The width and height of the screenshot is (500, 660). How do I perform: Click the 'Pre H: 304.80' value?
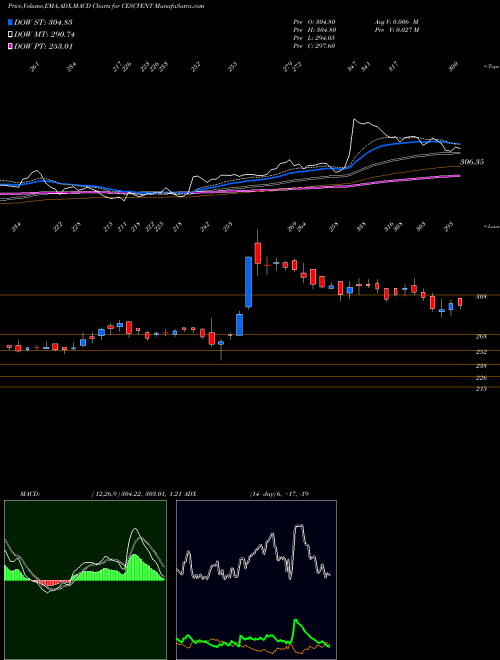[314, 30]
